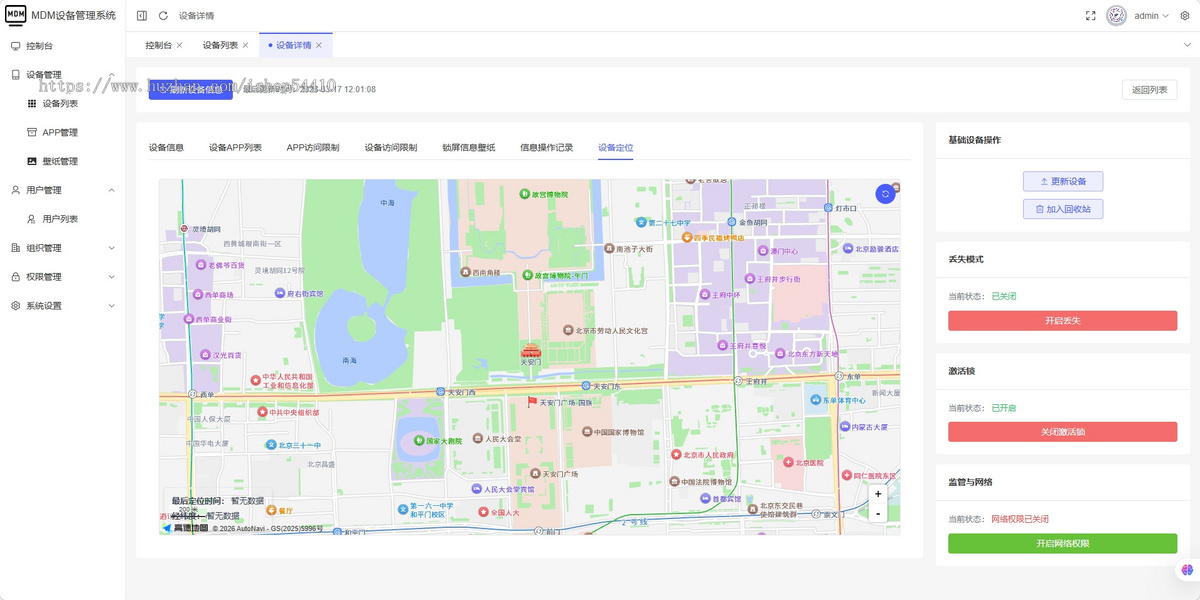The height and width of the screenshot is (600, 1200).
Task: Click the red 开启丢失 button
Action: tap(1062, 320)
